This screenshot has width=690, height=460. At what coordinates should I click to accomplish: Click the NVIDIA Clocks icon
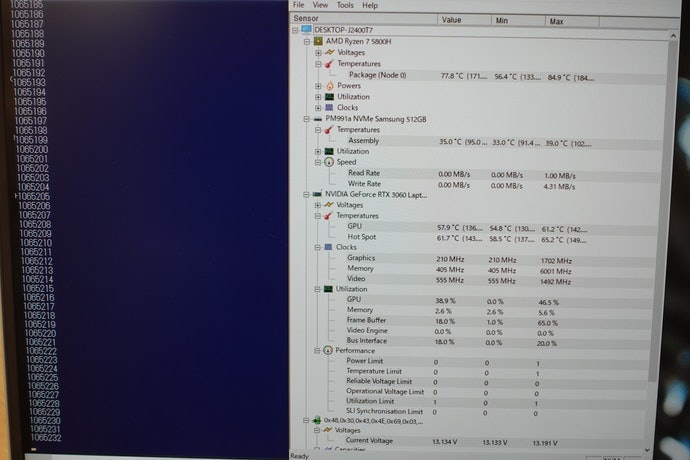click(x=328, y=247)
